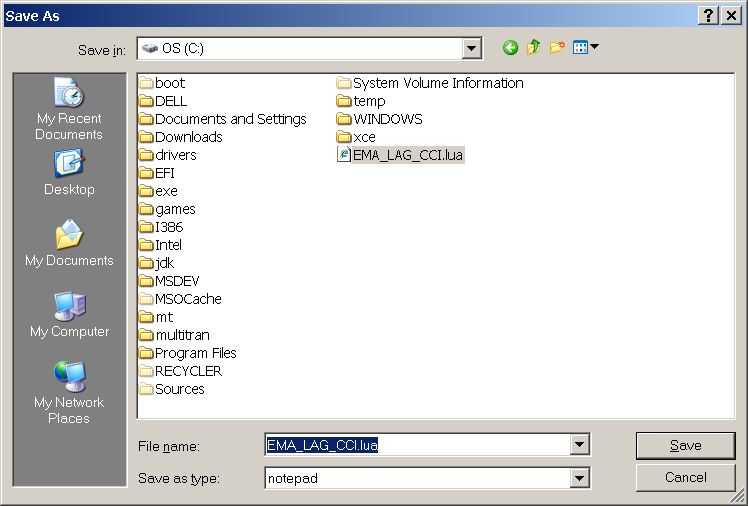Select the Program Files folder icon
This screenshot has width=748, height=506.
146,353
